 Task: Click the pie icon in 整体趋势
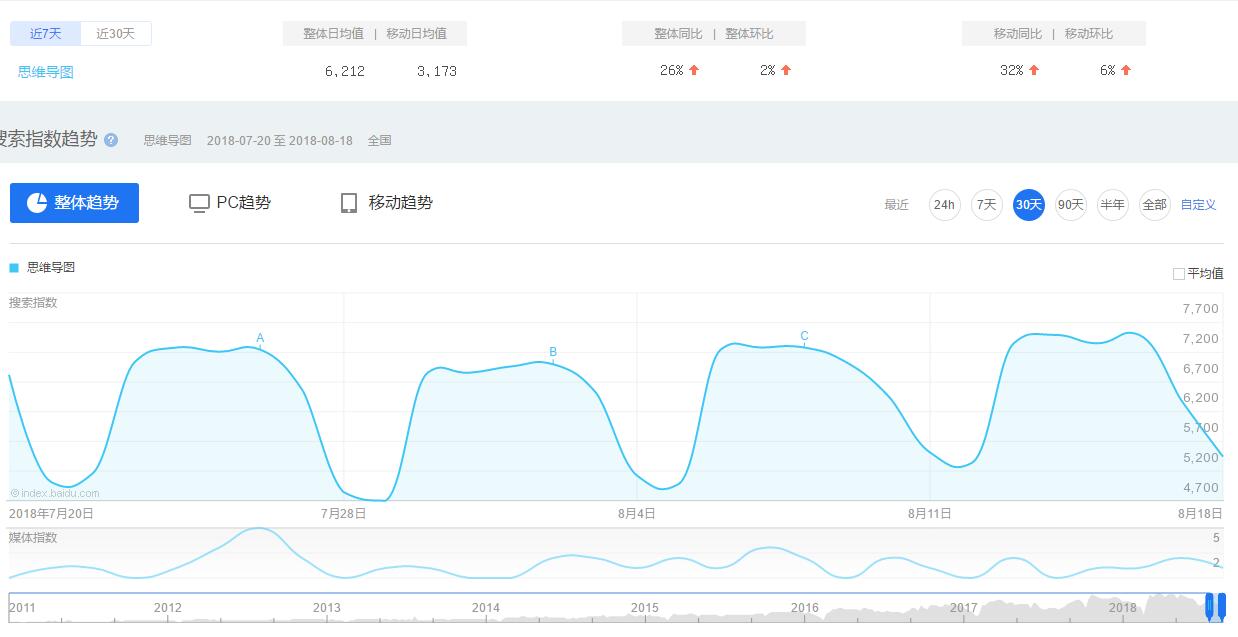coord(37,203)
